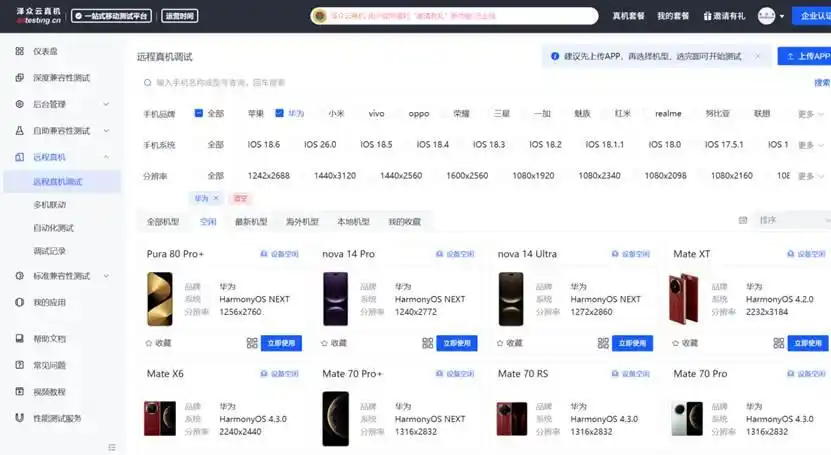Collapse the 远程真机 submenu chevron
Image resolution: width=831 pixels, height=455 pixels.
click(x=106, y=157)
